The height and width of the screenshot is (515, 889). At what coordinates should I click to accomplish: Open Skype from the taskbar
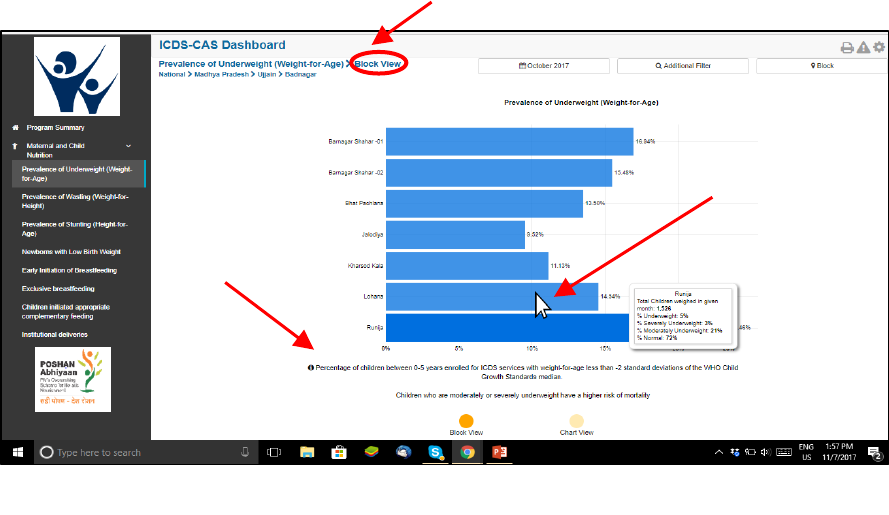click(x=435, y=452)
